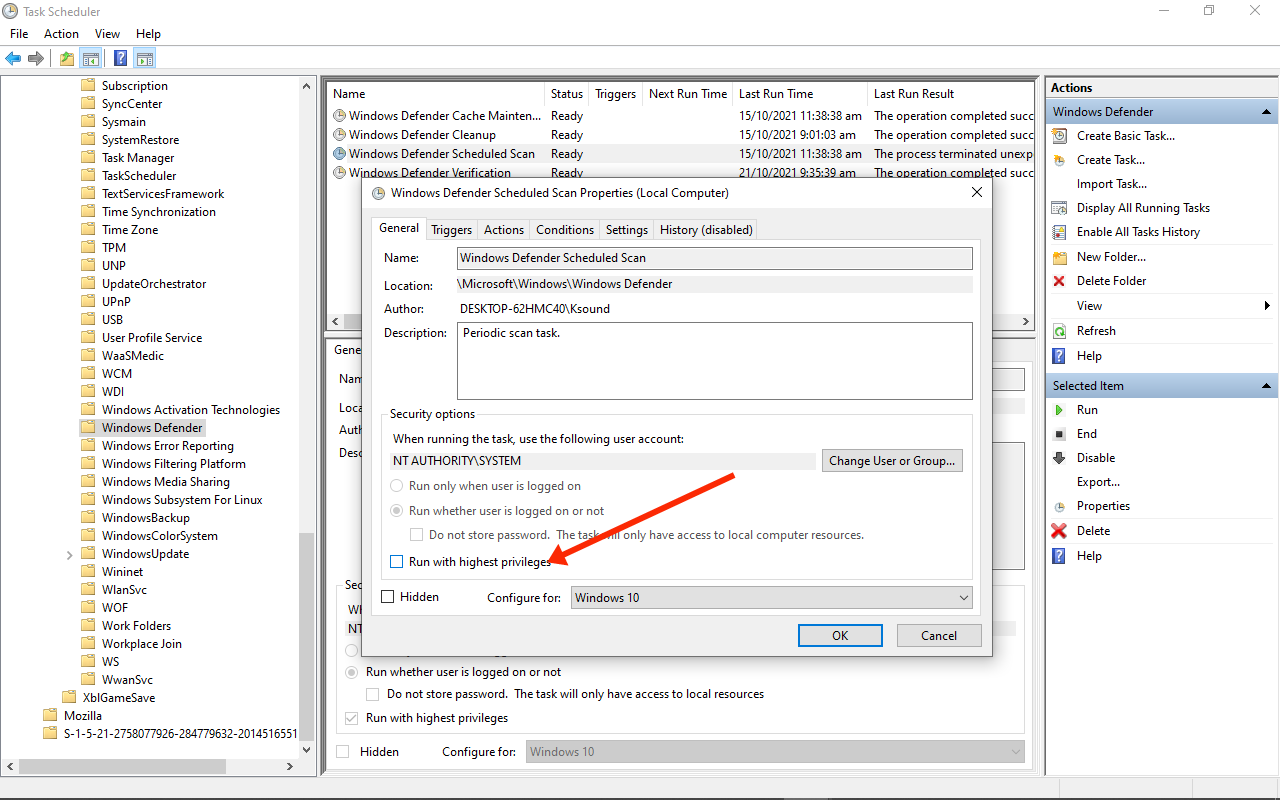Sort by Status column header
The height and width of the screenshot is (800, 1280).
click(567, 94)
